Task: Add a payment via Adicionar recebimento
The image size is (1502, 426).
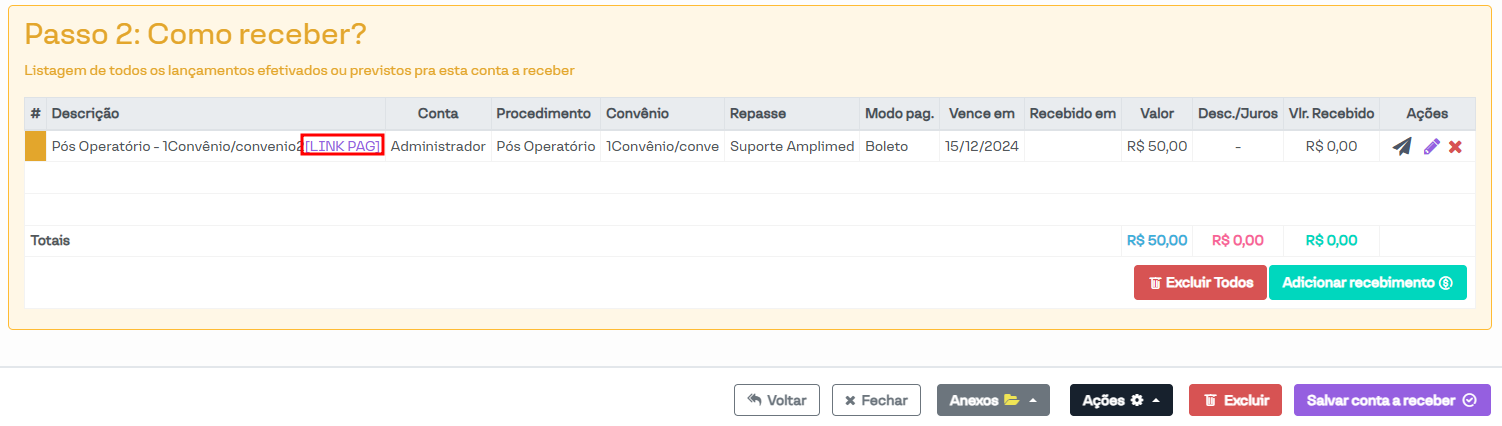Action: (x=1367, y=283)
